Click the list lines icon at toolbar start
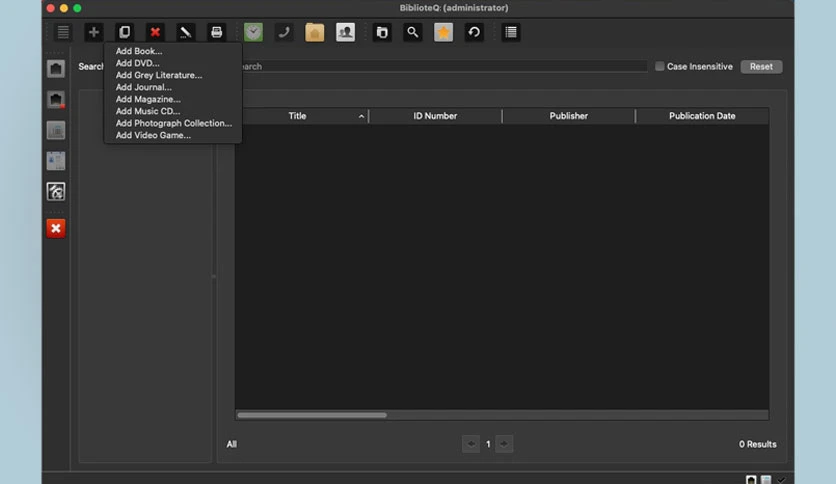 tap(63, 32)
